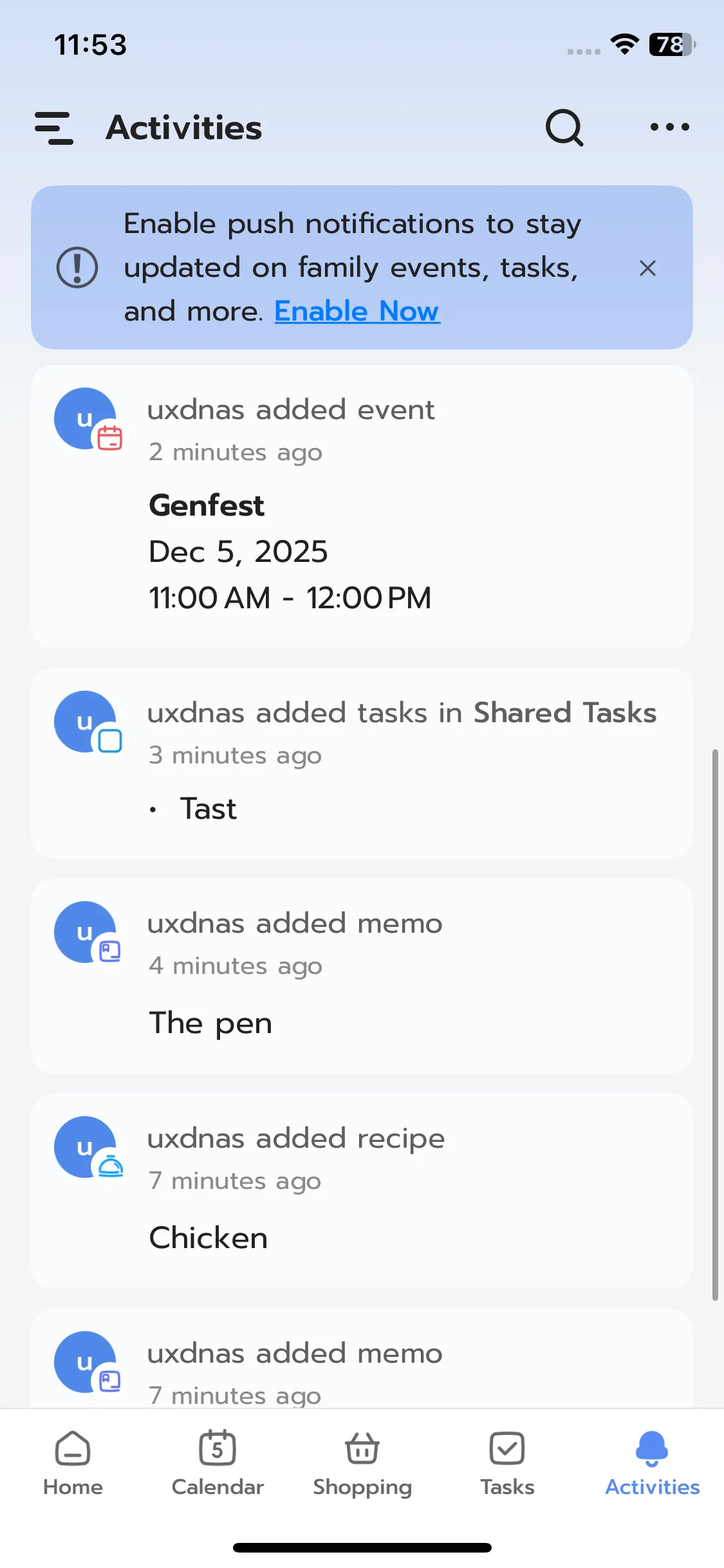Tap the search magnifier icon
Screen dimensions: 724x1568
[x=564, y=128]
